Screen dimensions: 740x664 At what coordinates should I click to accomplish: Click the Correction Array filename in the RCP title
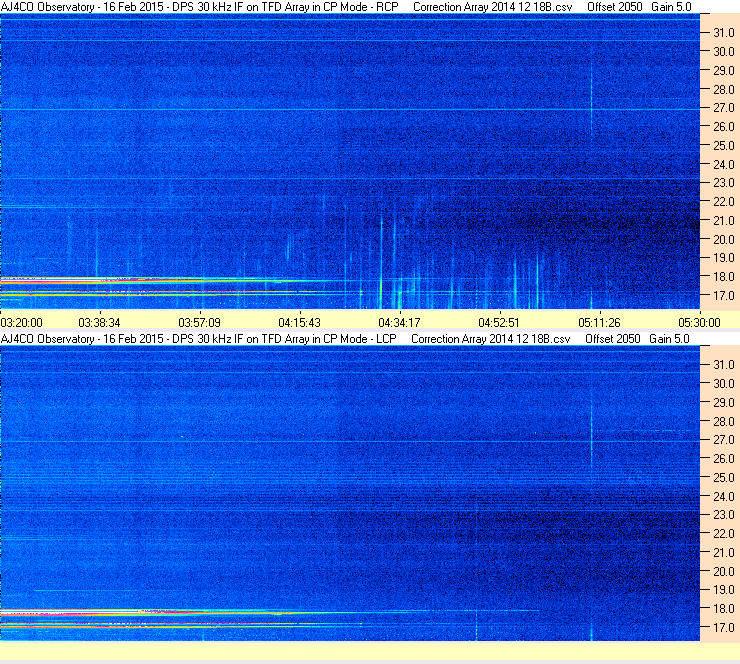[492, 7]
